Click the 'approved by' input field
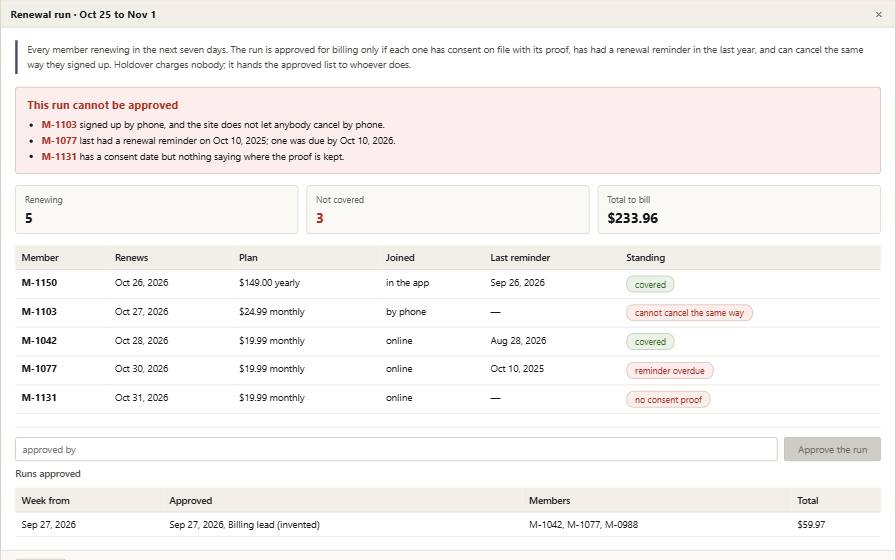Screen dimensions: 896x560 [396, 449]
